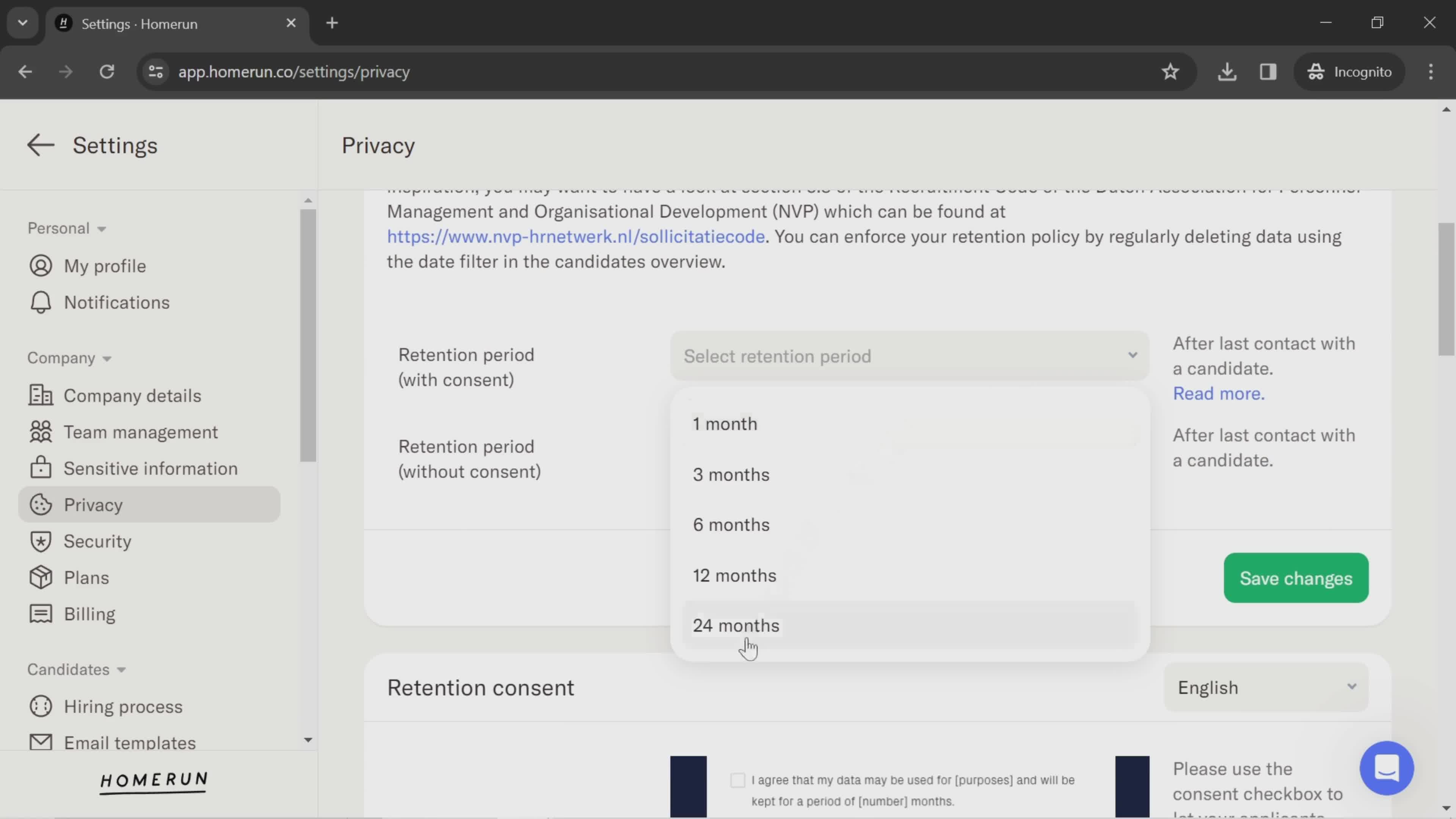Open the tab search dropdown arrow
Viewport: 1456px width, 819px height.
pos(23,23)
